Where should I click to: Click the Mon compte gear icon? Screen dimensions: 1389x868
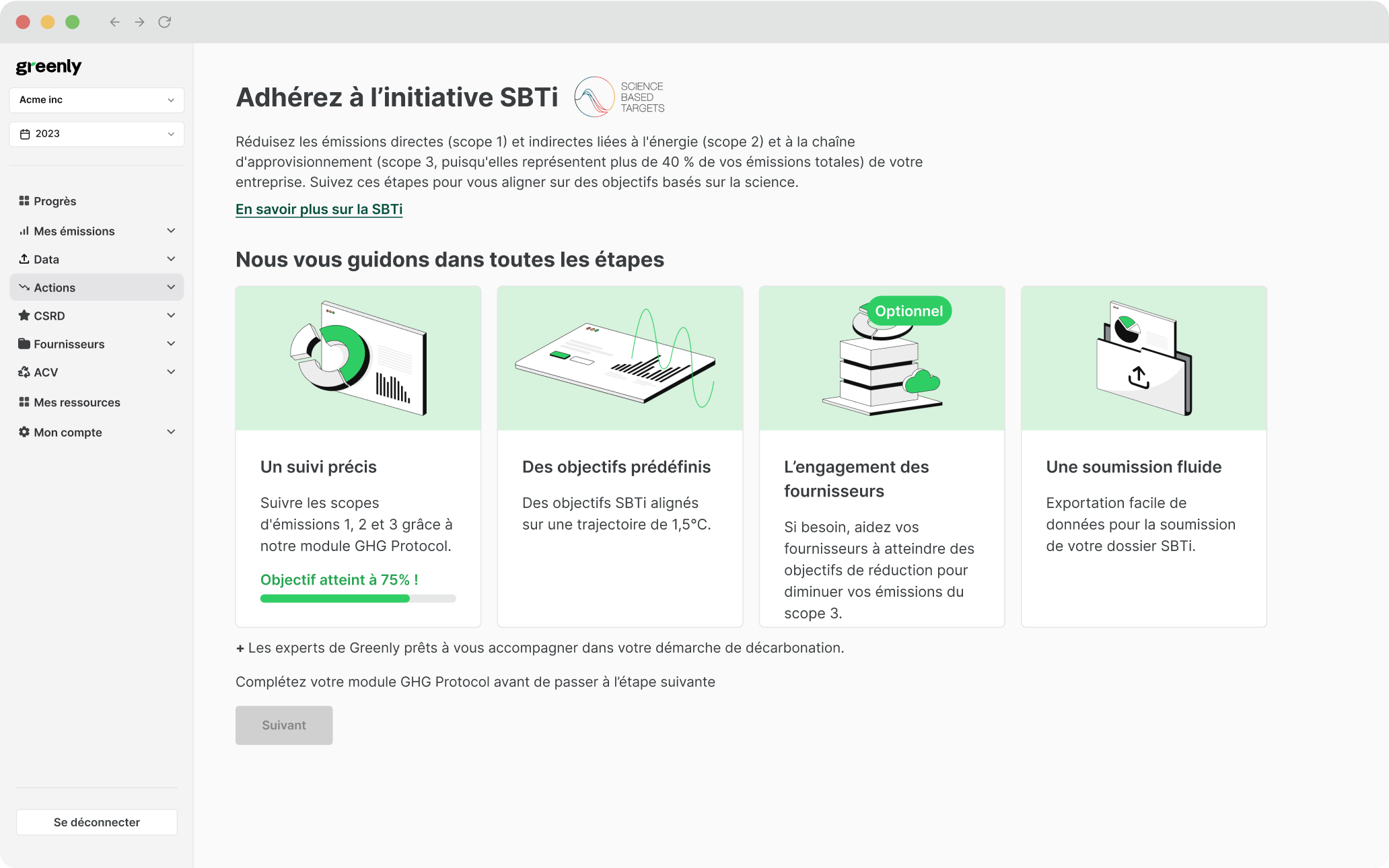[24, 432]
